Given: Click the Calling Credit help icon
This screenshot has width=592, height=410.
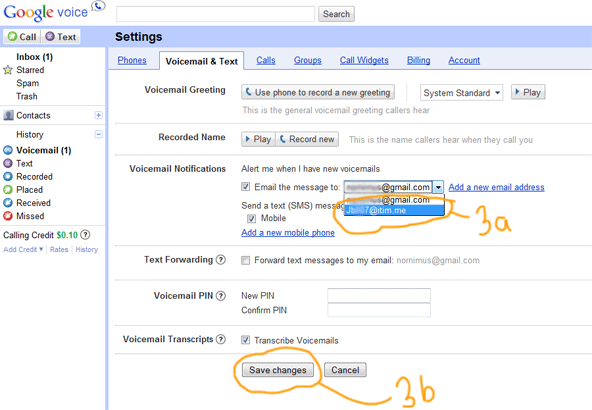Looking at the screenshot, I should coord(86,235).
